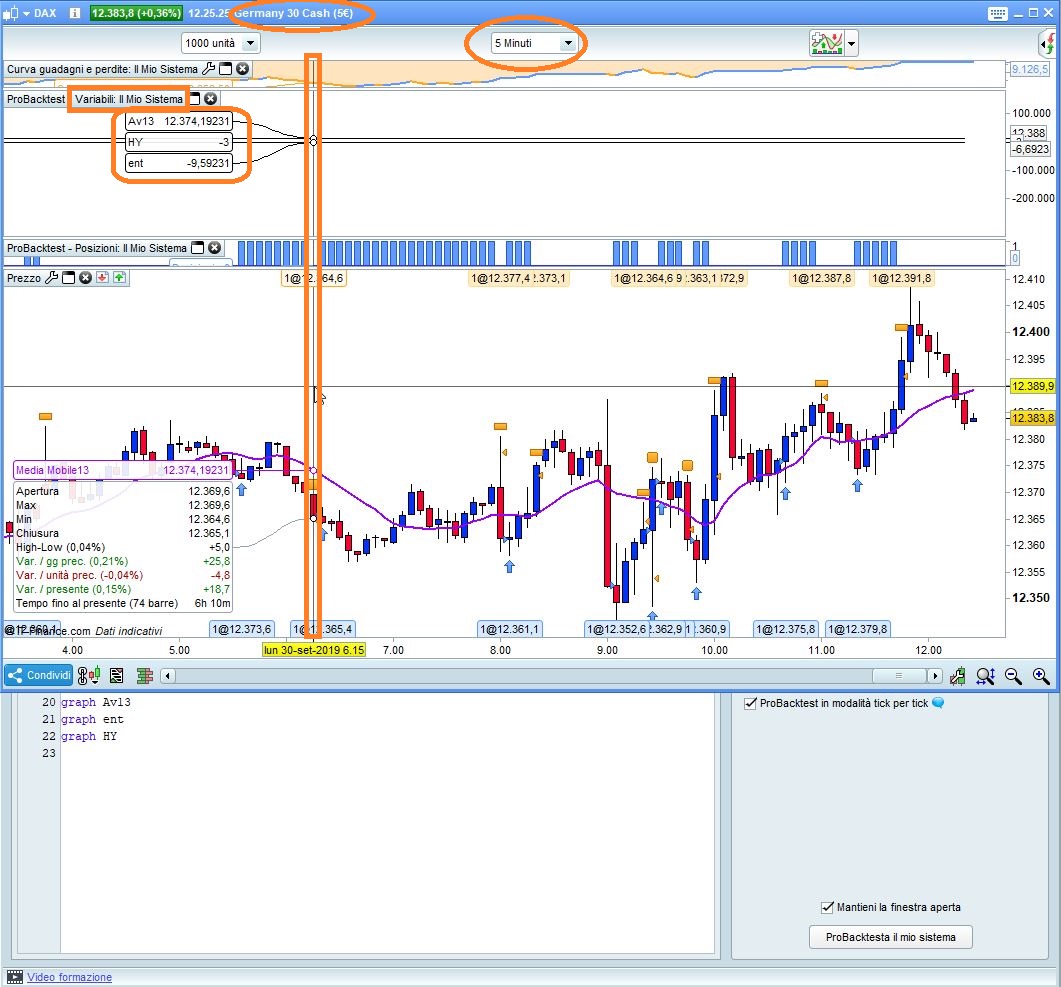1061x987 pixels.
Task: Click the ent variable value box
Action: pyautogui.click(x=179, y=163)
